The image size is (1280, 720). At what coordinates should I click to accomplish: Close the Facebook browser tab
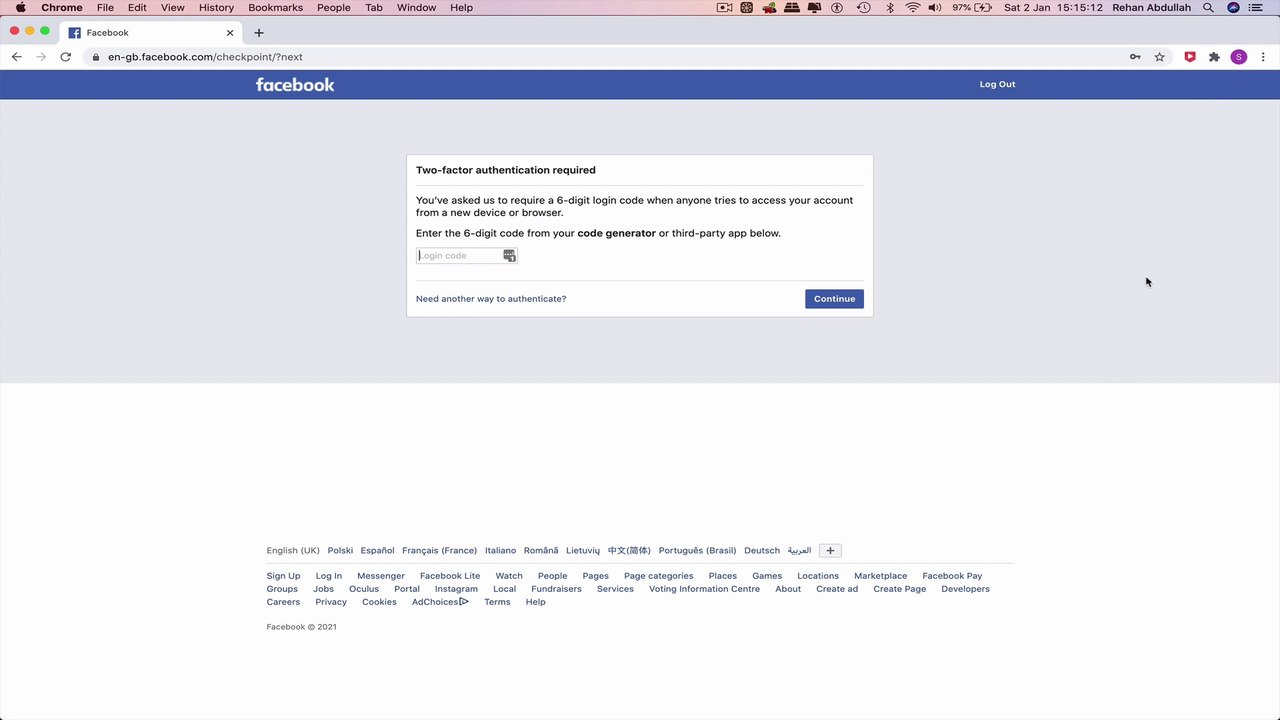(x=230, y=33)
